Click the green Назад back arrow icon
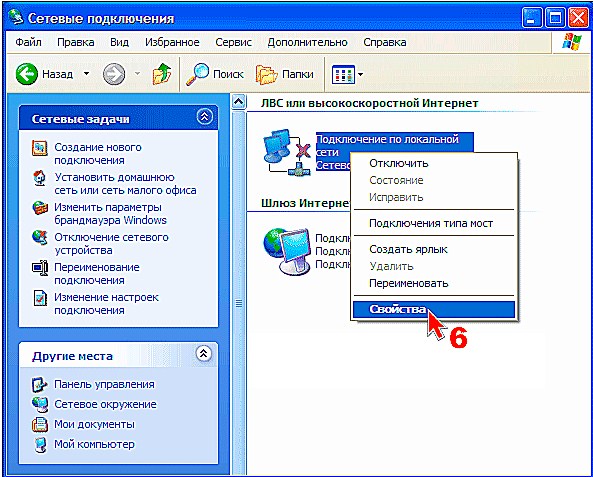The height and width of the screenshot is (477, 593). coord(27,74)
